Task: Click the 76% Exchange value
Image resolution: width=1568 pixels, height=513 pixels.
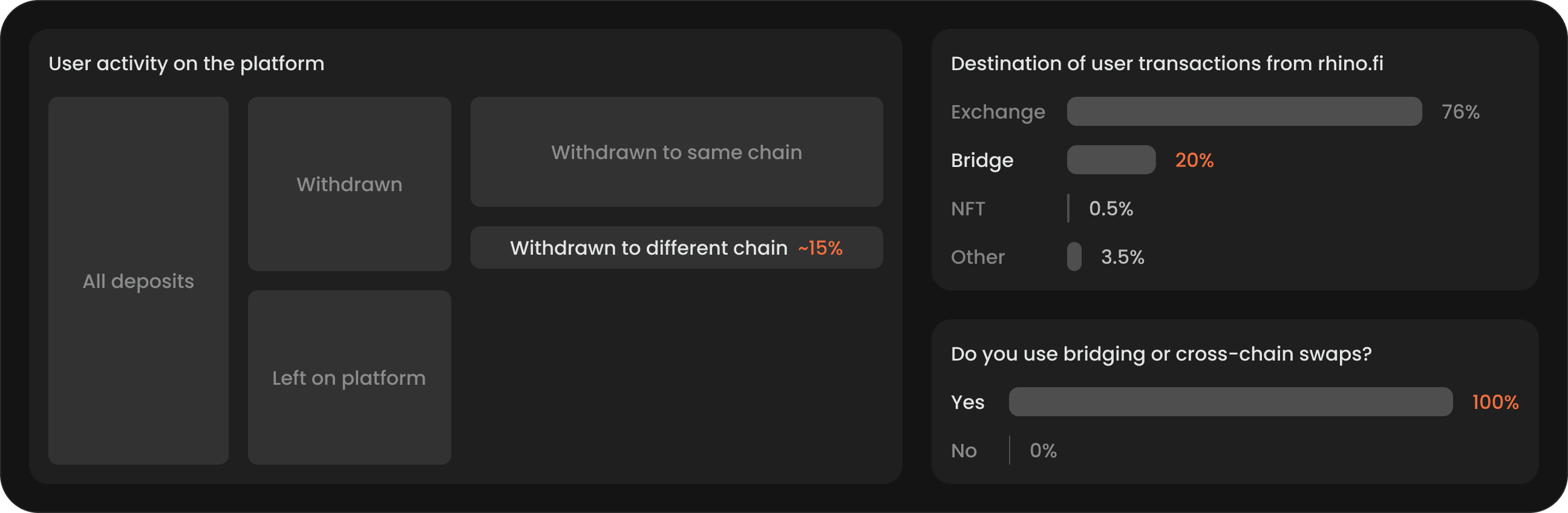Action: (1460, 112)
